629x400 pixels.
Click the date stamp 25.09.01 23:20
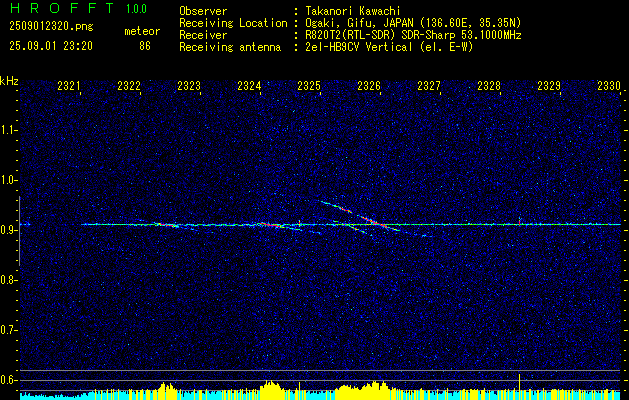[x=51, y=46]
